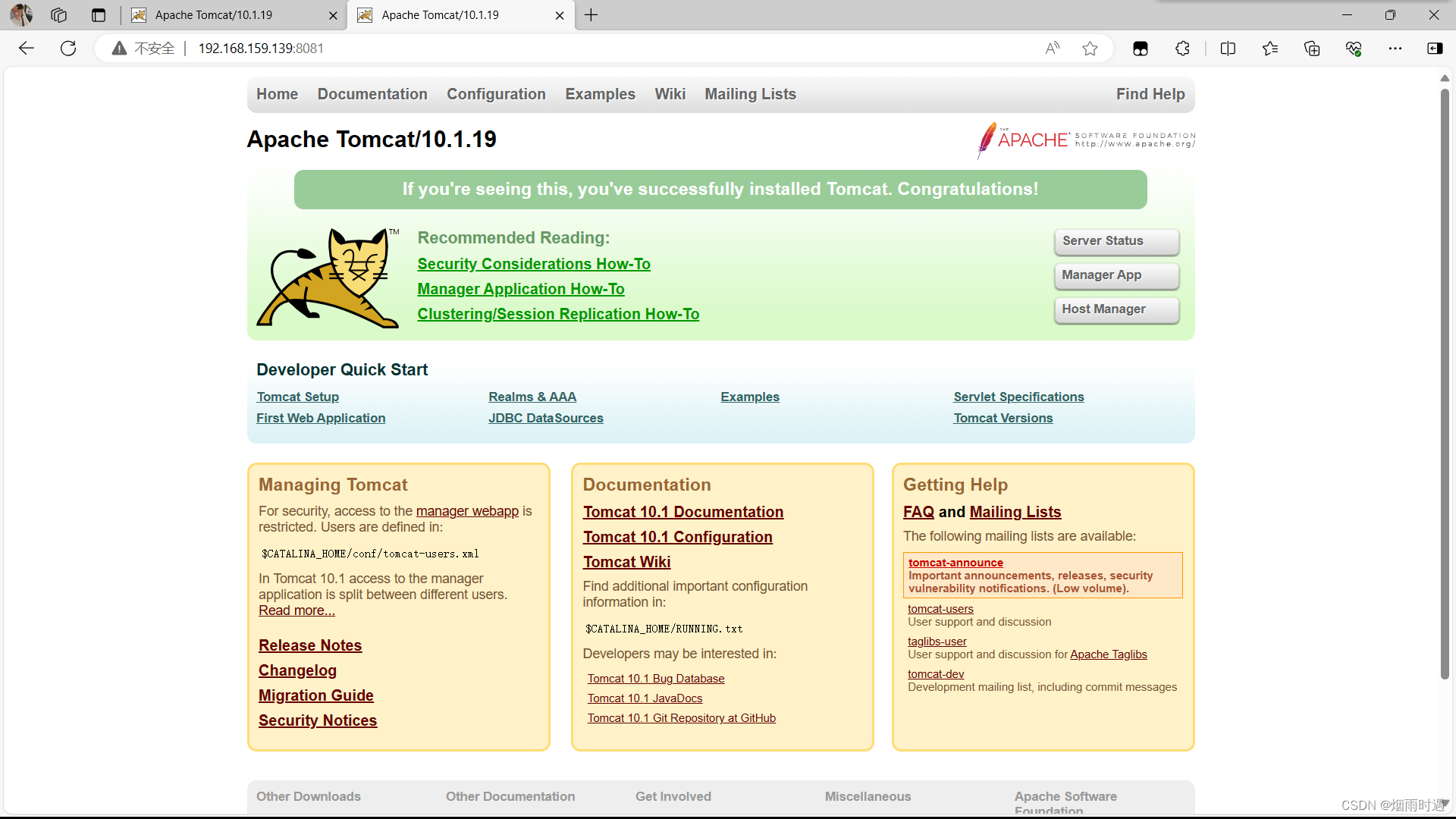Screen dimensions: 1456x819
Task: Toggle split screen view icon
Action: point(1228,49)
